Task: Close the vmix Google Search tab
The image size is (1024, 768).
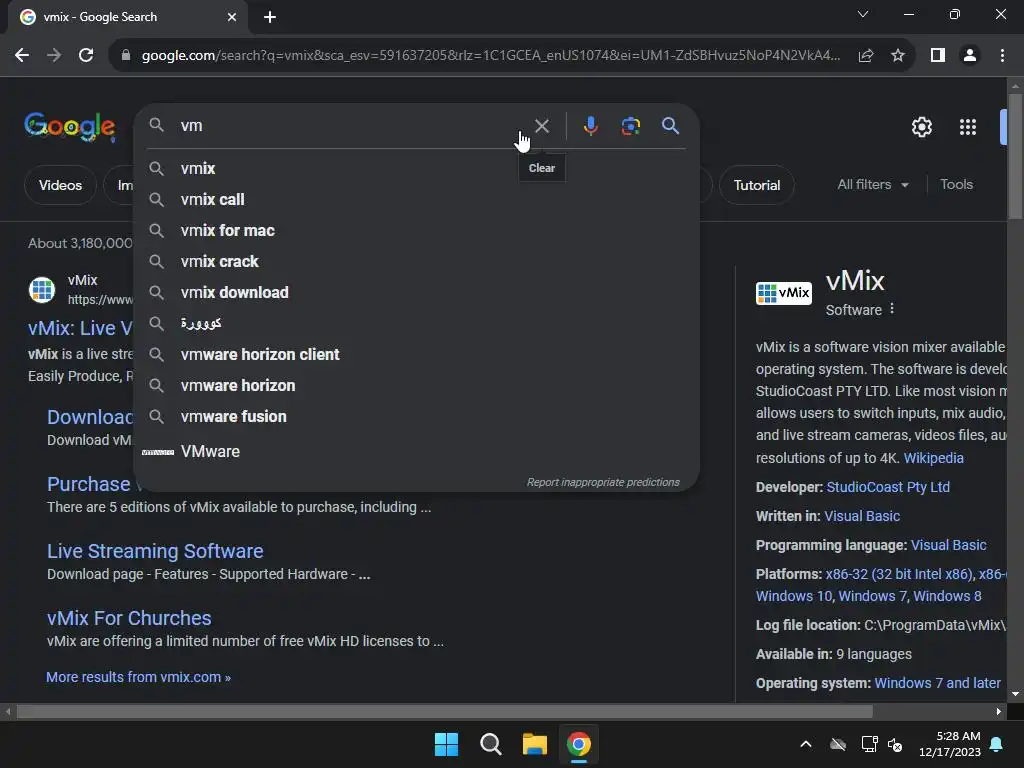Action: coord(232,17)
